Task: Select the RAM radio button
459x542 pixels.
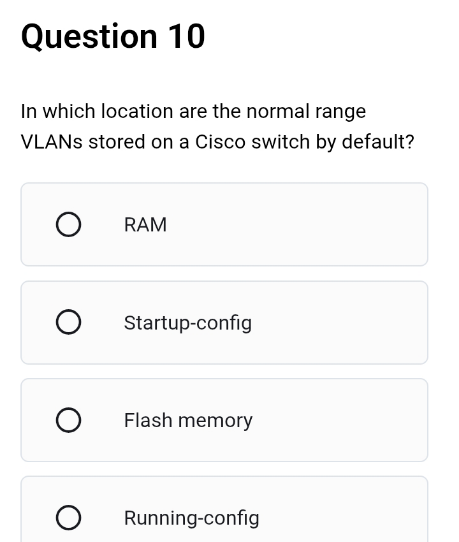Action: 68,224
